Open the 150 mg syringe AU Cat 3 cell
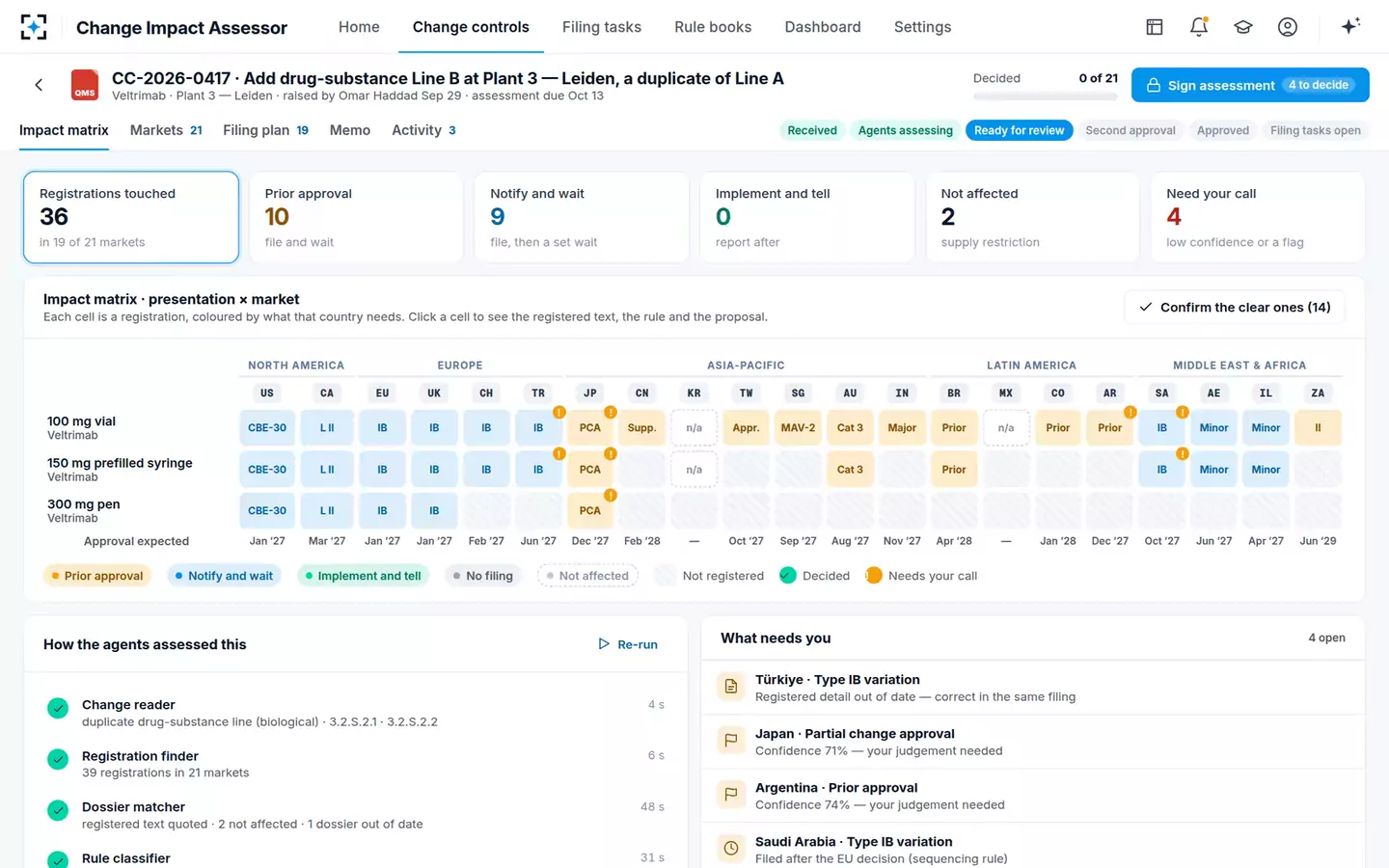This screenshot has width=1389, height=868. click(x=850, y=470)
